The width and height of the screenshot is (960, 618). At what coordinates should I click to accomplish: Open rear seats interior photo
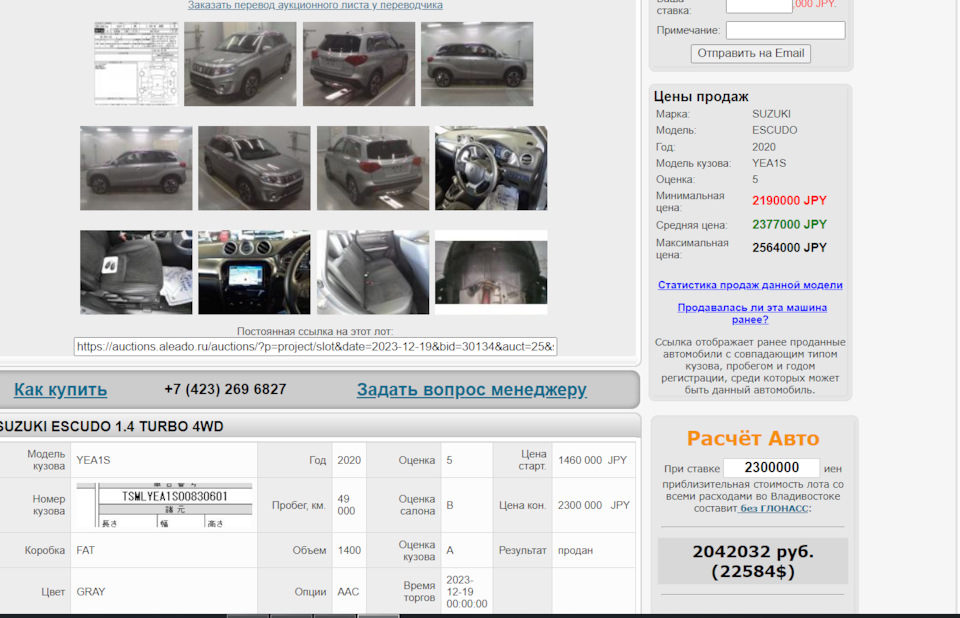click(373, 273)
